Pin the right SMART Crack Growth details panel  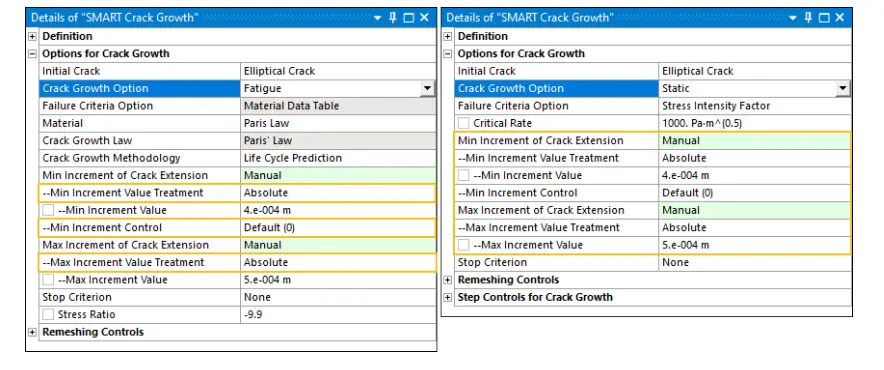pyautogui.click(x=808, y=17)
